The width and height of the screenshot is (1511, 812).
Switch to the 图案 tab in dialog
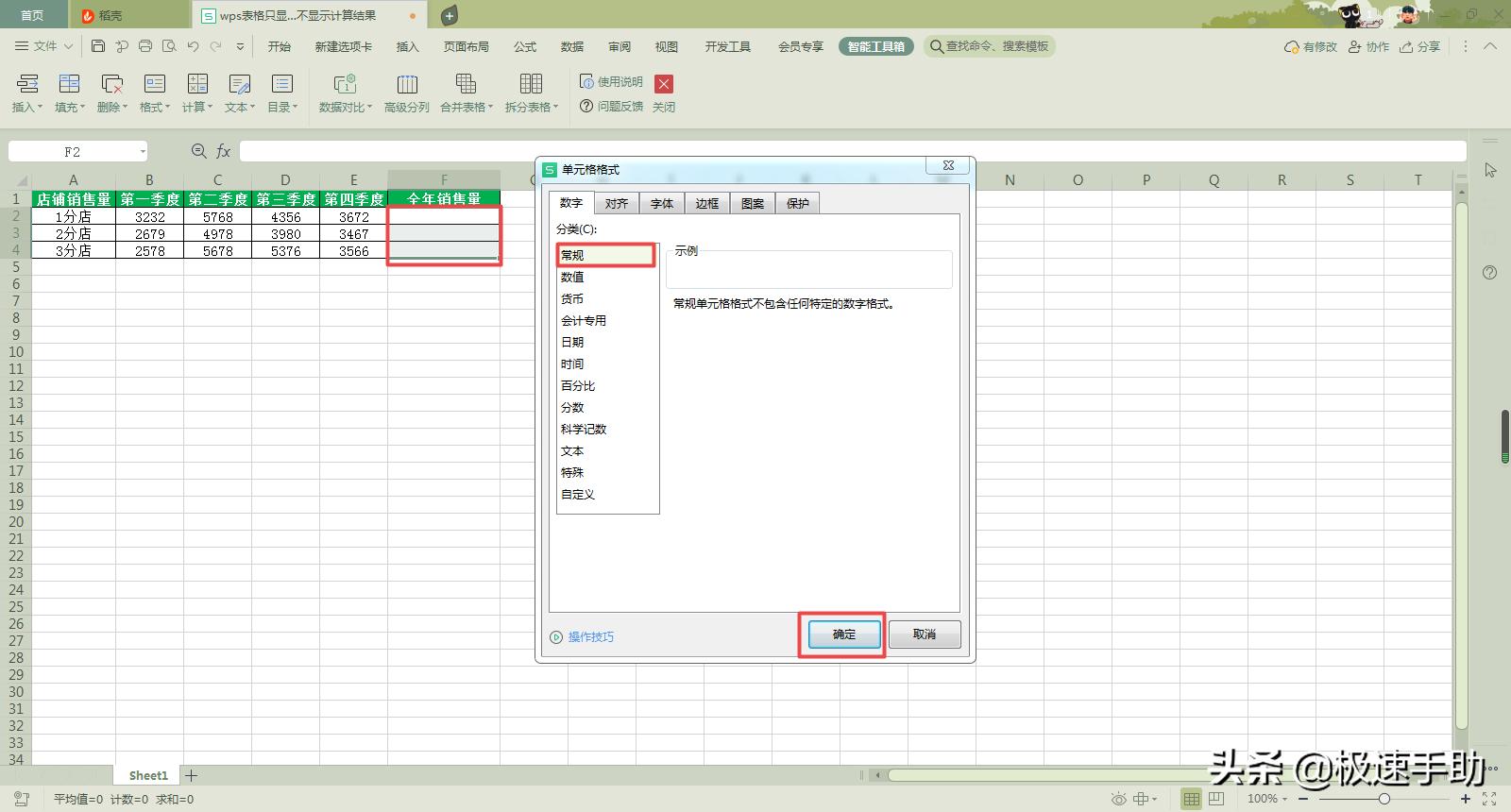[753, 203]
